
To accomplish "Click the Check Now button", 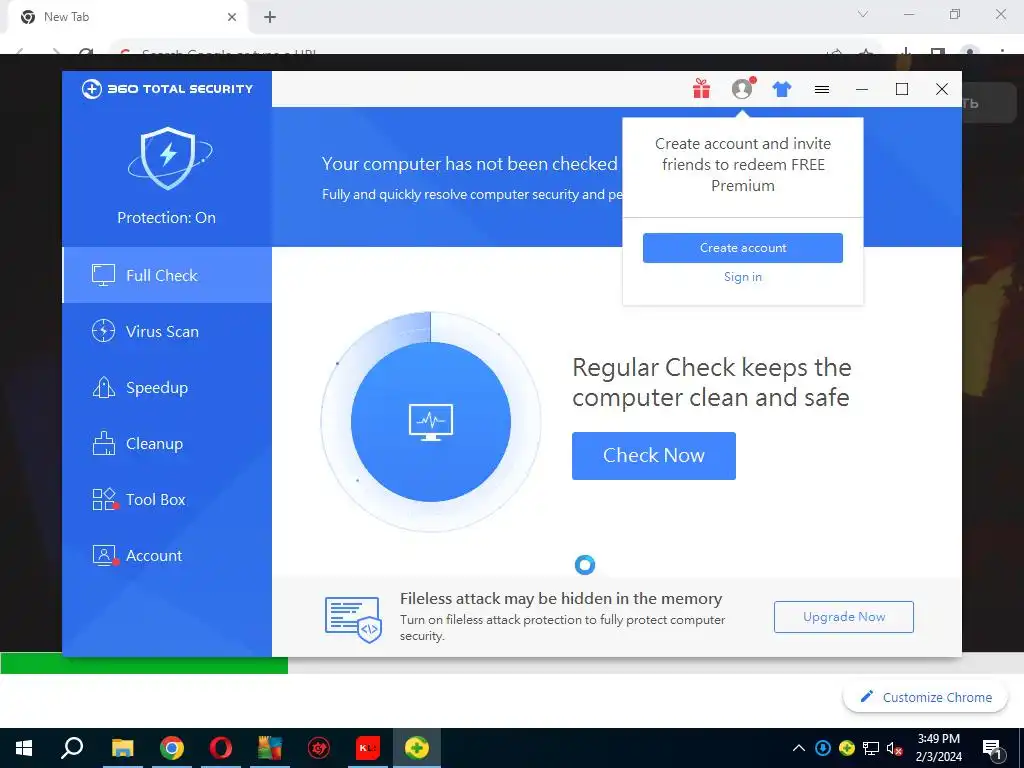I will pos(654,456).
